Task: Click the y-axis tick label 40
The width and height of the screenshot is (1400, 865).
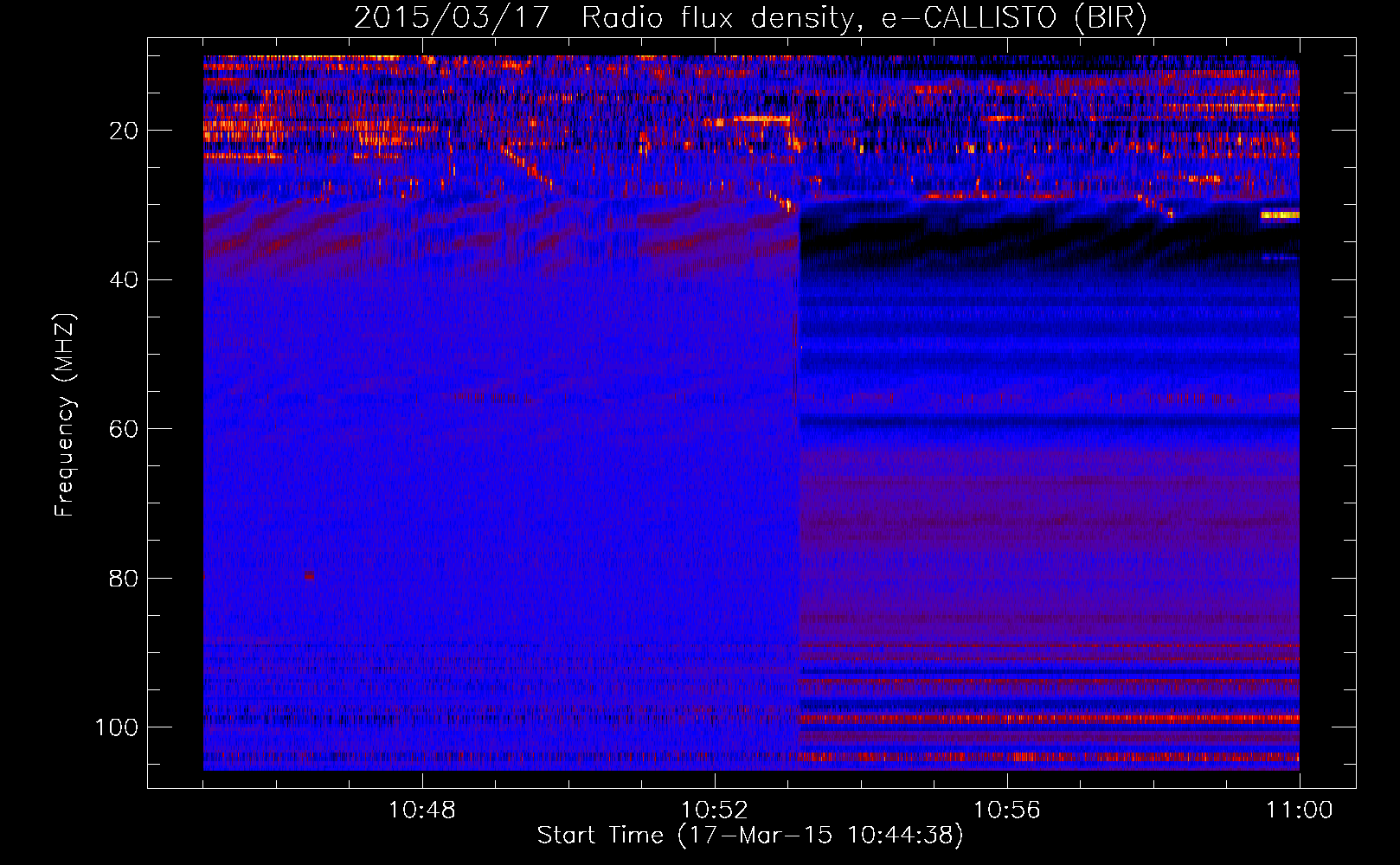Action: (x=125, y=280)
